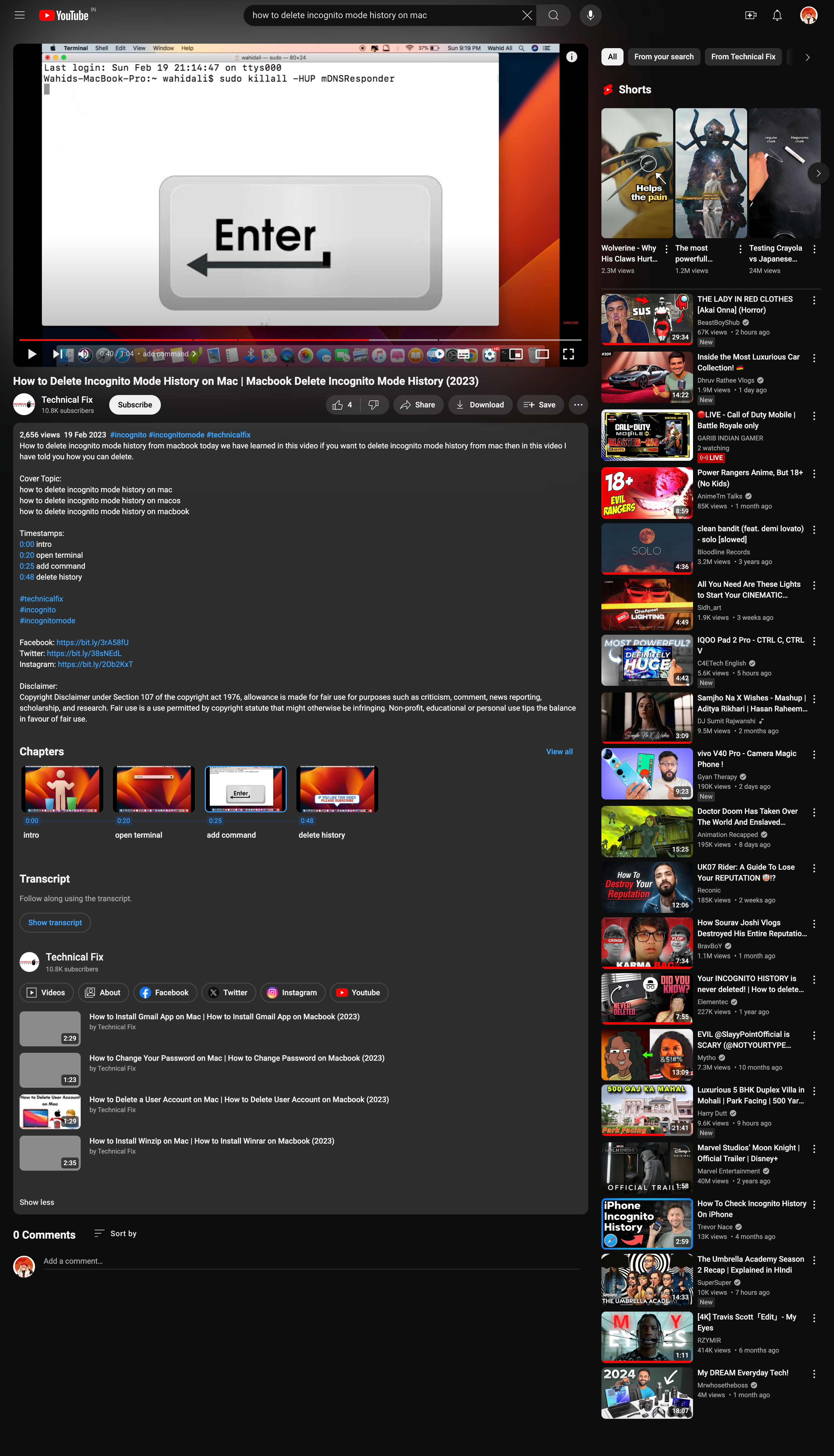Download the video
This screenshot has height=1456, width=834.
click(480, 405)
